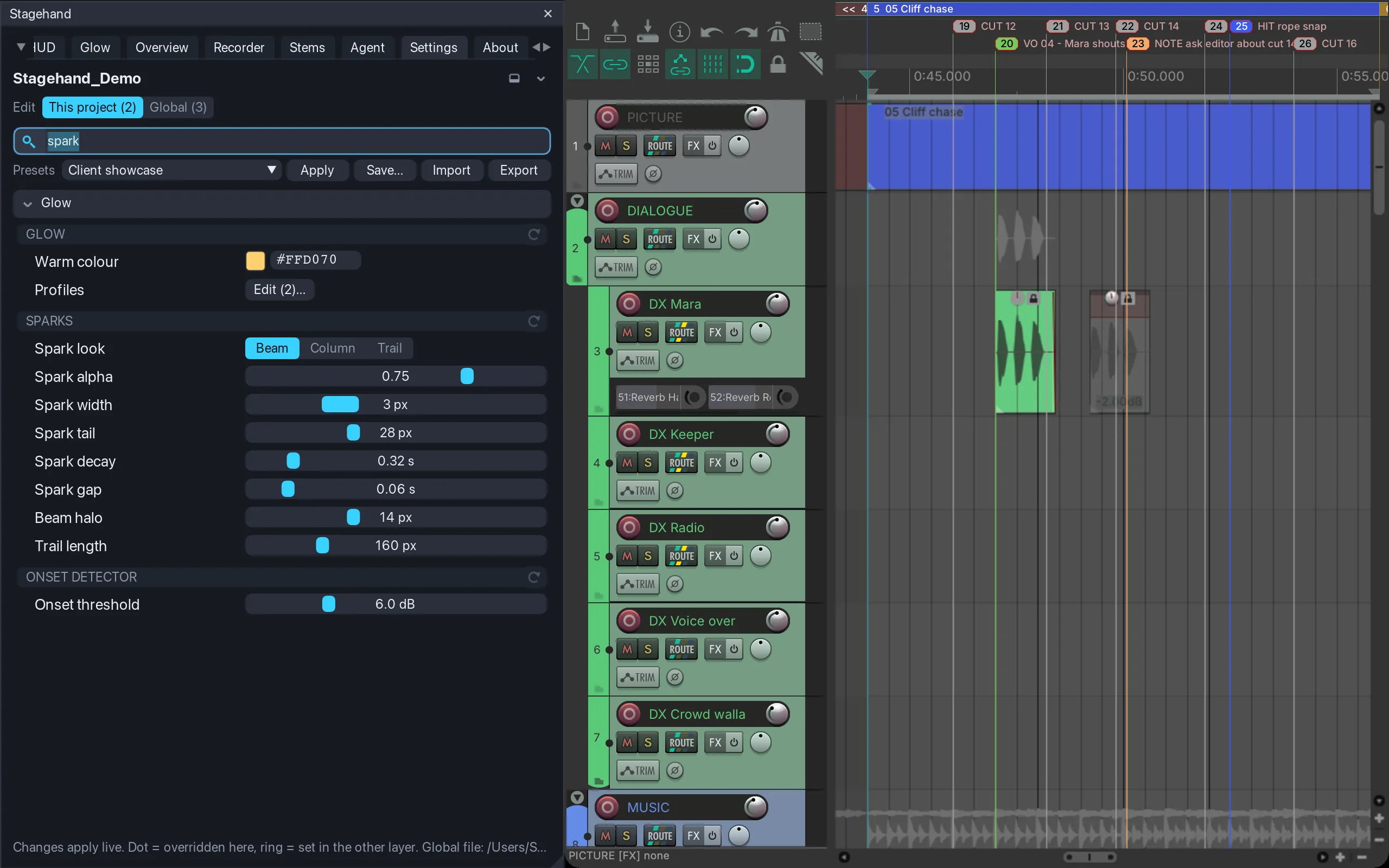Collapse the Glow section chevron
Viewport: 1389px width, 868px height.
pos(28,203)
